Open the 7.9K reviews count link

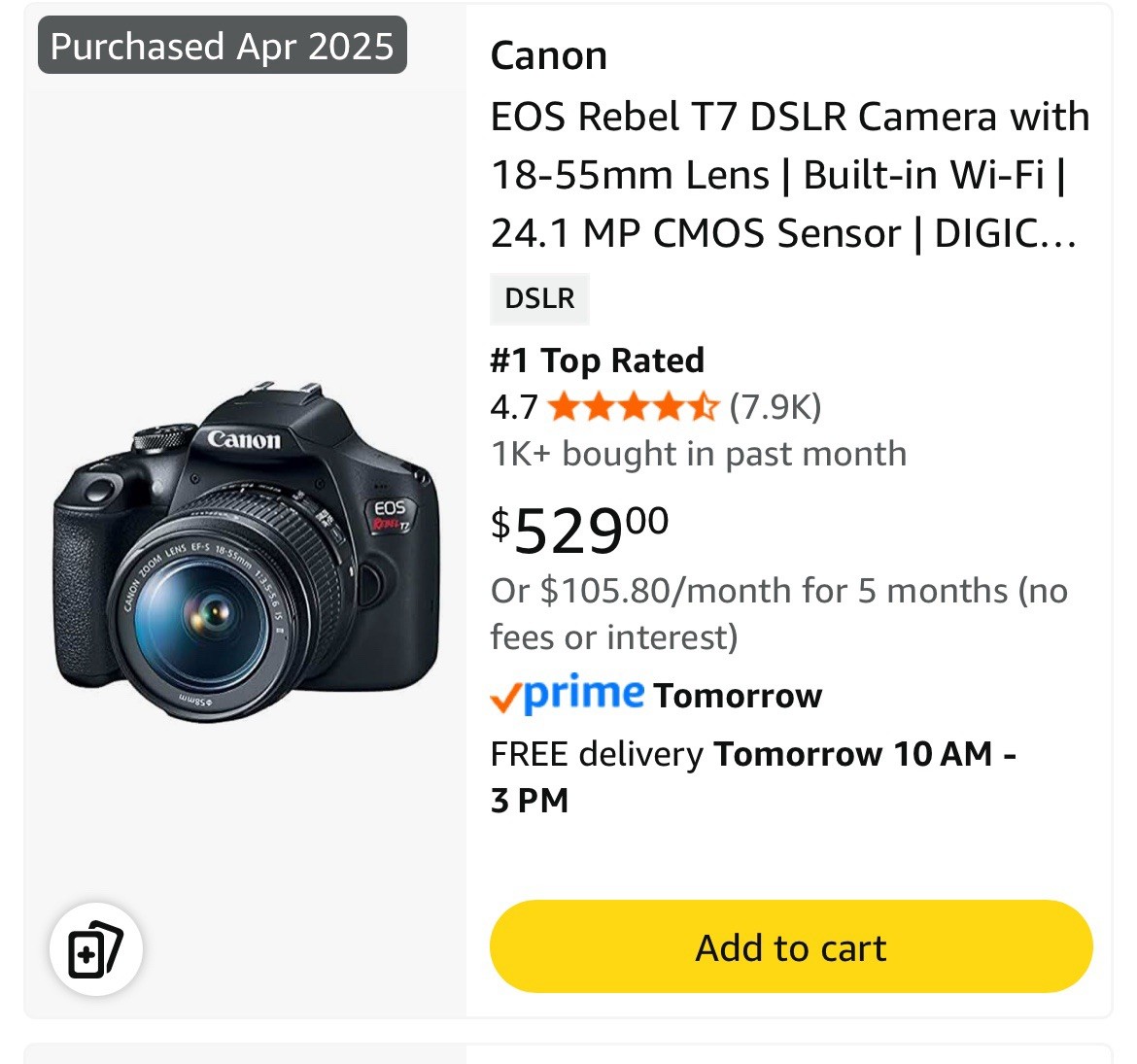(x=775, y=406)
